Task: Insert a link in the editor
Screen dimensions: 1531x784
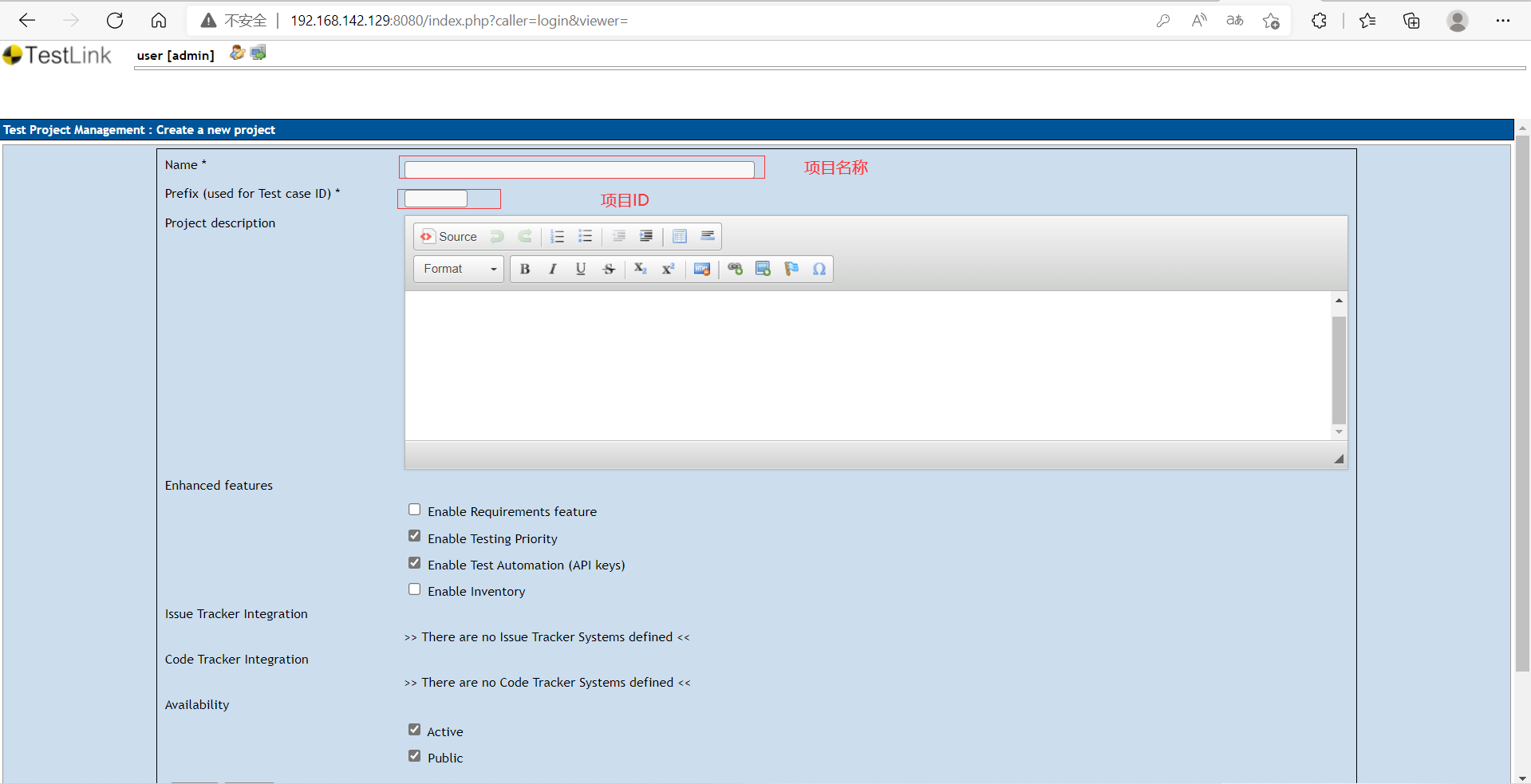Action: coord(735,269)
